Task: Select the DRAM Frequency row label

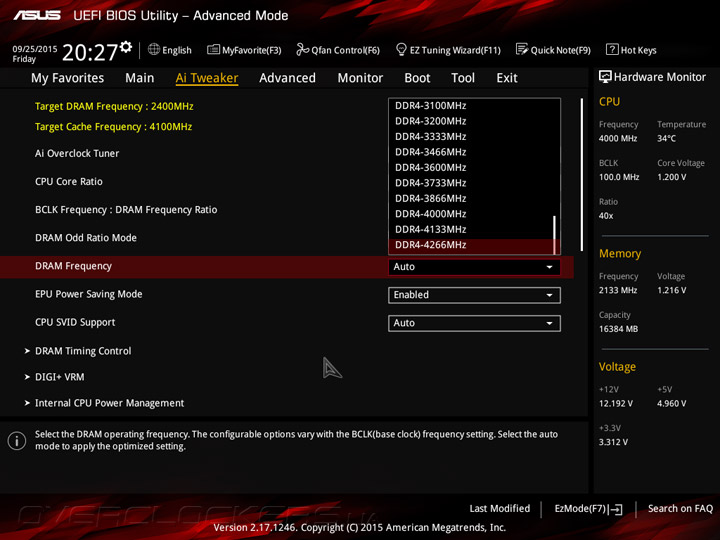Action: [73, 266]
